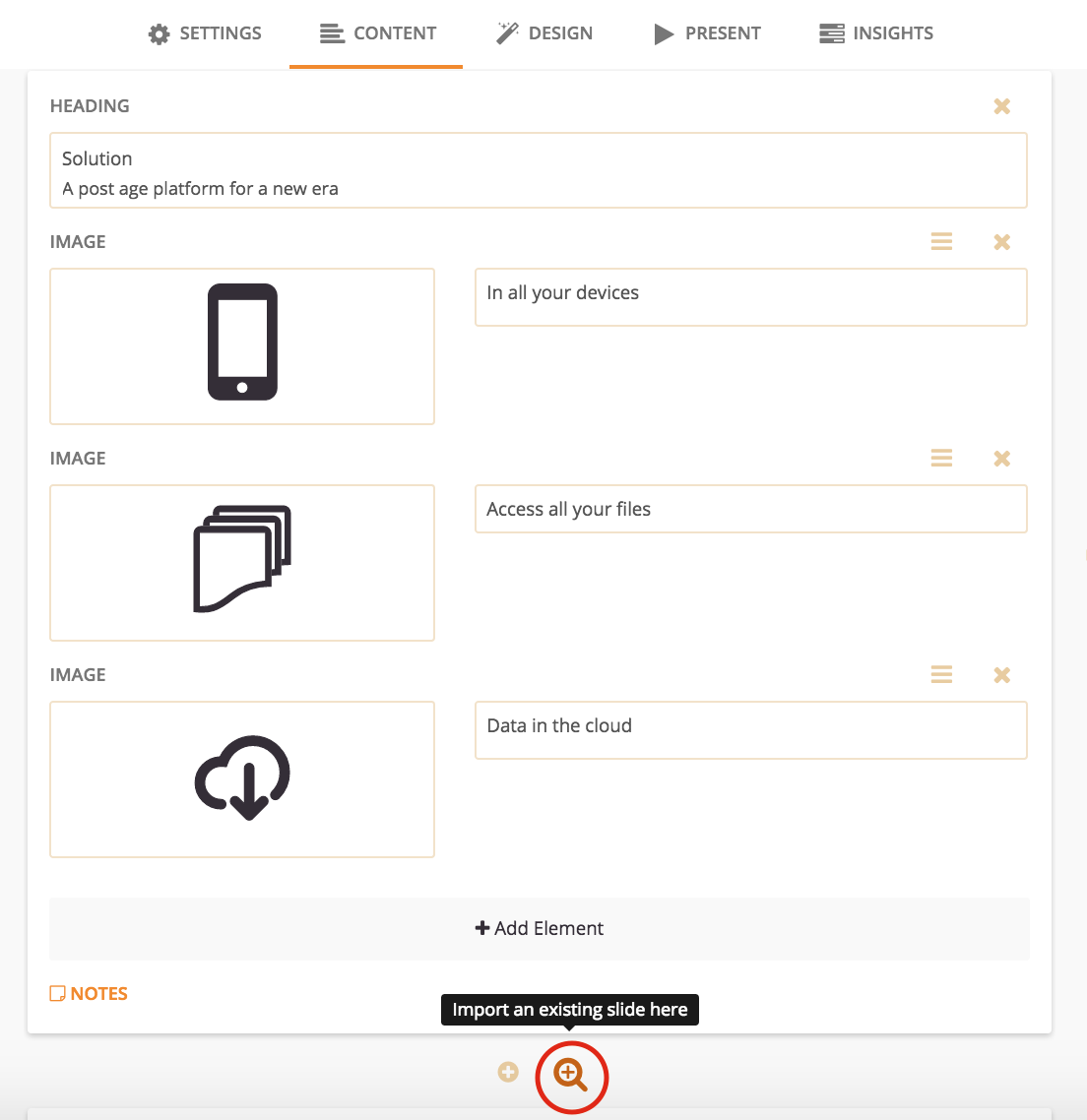The height and width of the screenshot is (1120, 1087).
Task: Click the Insights bars icon
Action: point(831,33)
